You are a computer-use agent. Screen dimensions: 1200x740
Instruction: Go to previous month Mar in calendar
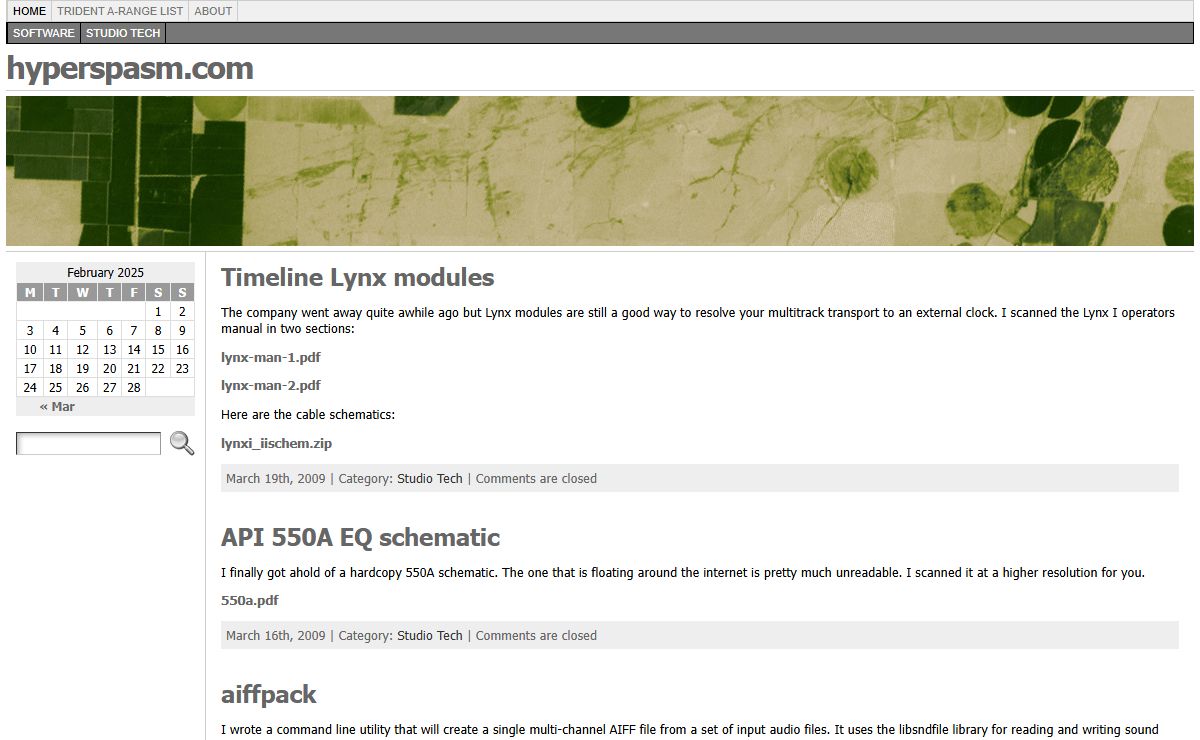click(x=57, y=407)
